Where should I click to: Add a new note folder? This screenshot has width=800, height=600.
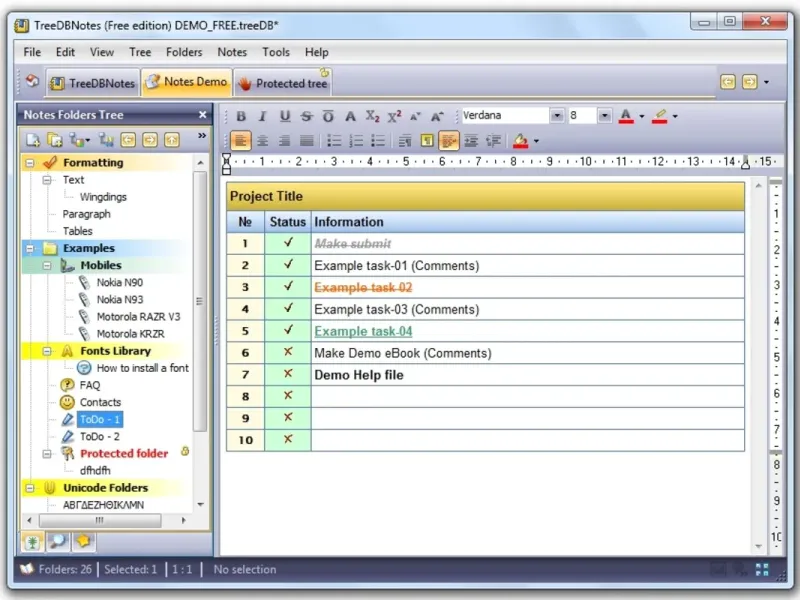[x=33, y=139]
